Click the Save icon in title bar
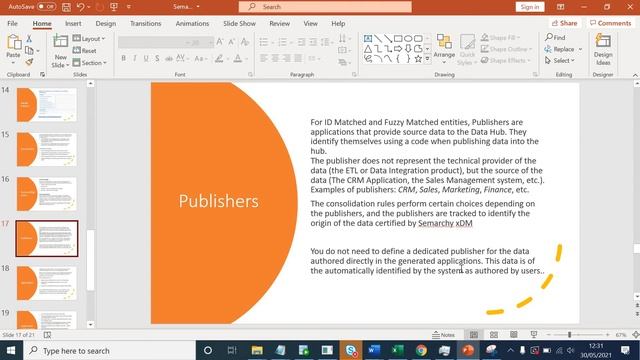 [x=66, y=7]
